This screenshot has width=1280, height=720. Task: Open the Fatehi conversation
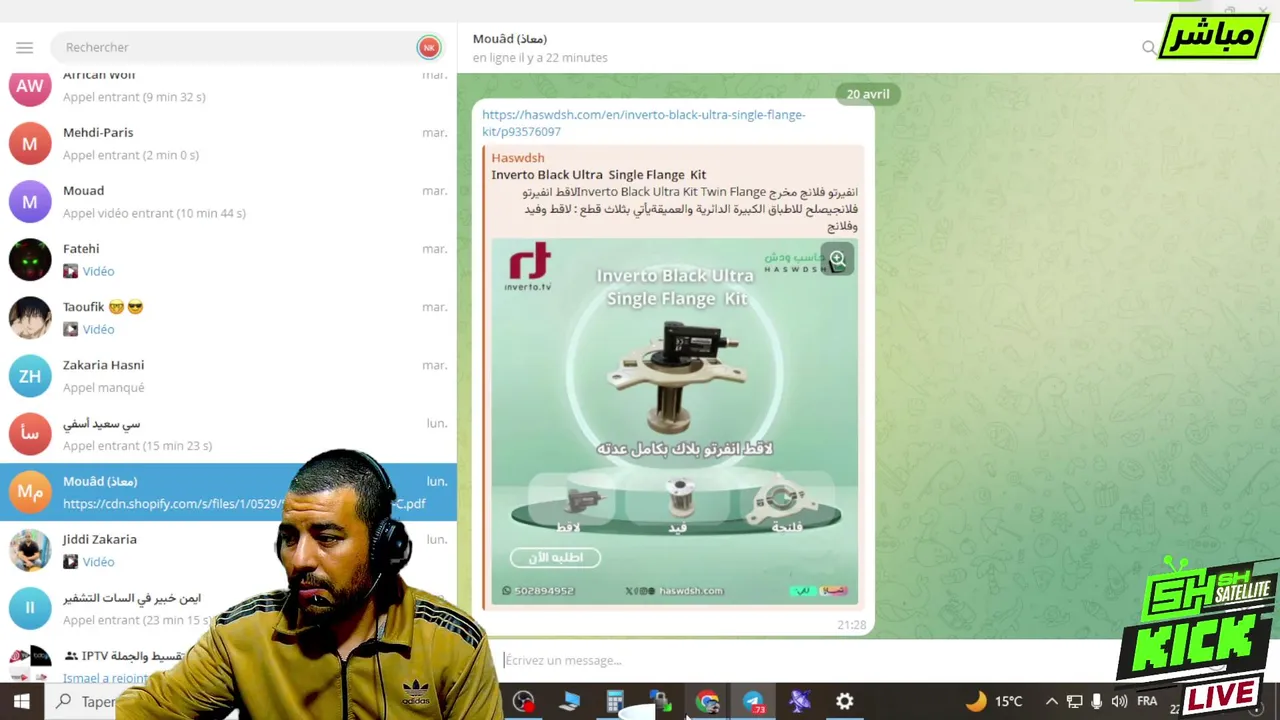tap(228, 259)
